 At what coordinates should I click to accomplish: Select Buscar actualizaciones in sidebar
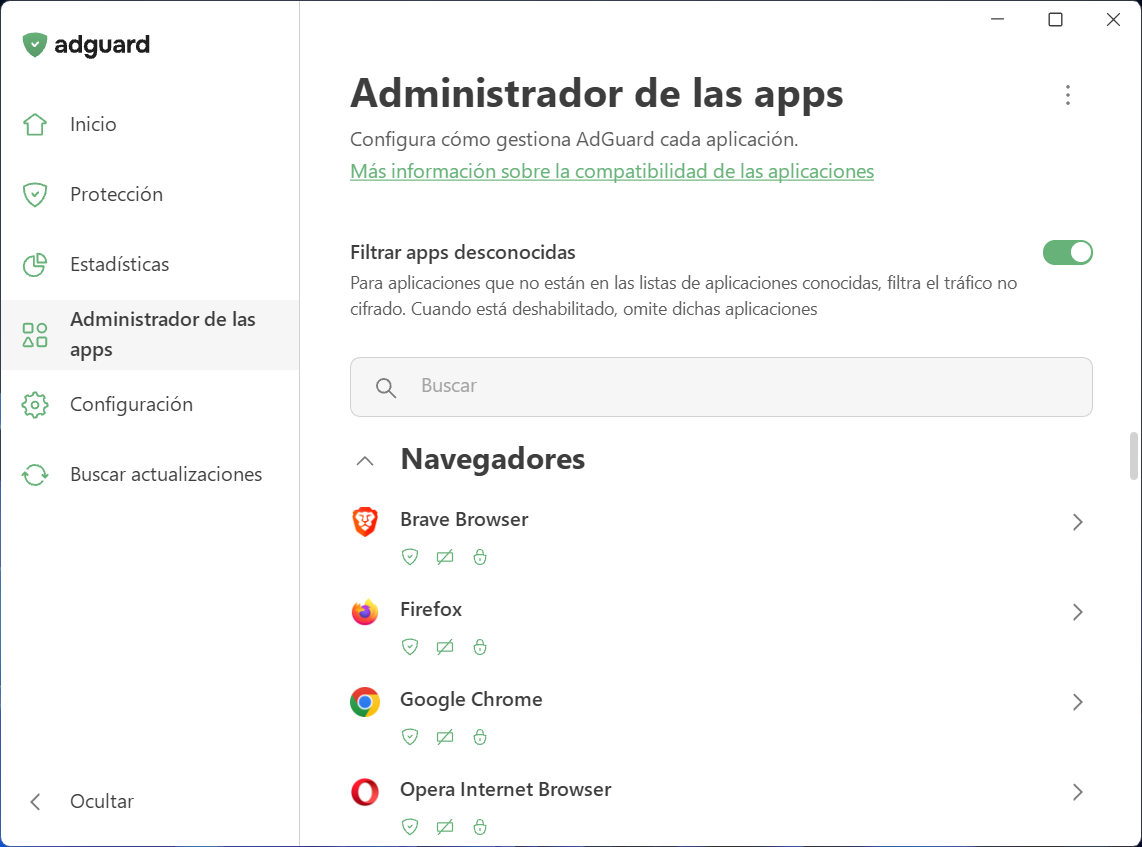pyautogui.click(x=149, y=475)
